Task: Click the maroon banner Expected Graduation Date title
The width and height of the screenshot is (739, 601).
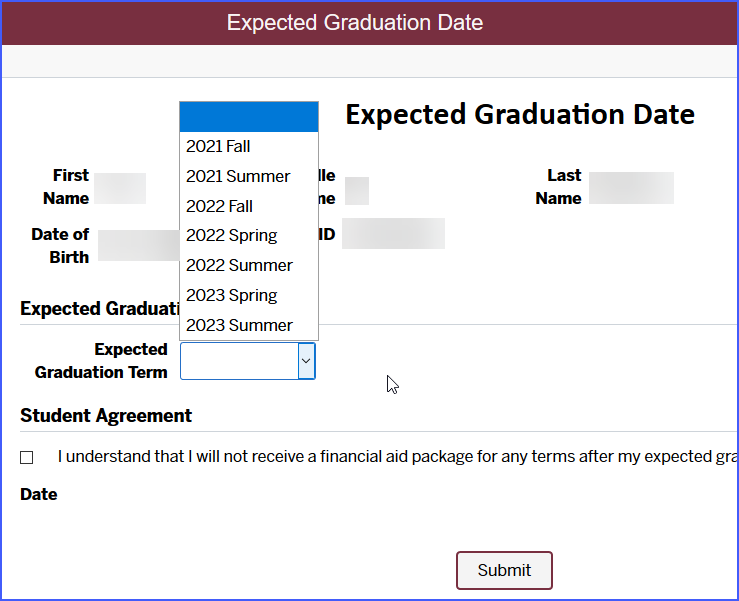Action: coord(355,23)
